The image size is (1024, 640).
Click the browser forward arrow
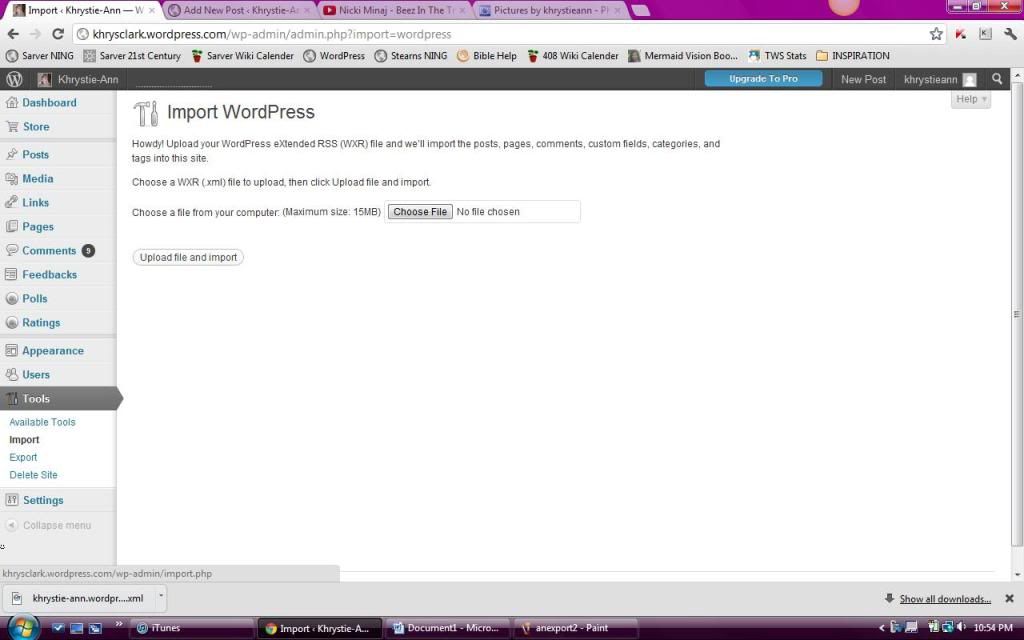[35, 34]
